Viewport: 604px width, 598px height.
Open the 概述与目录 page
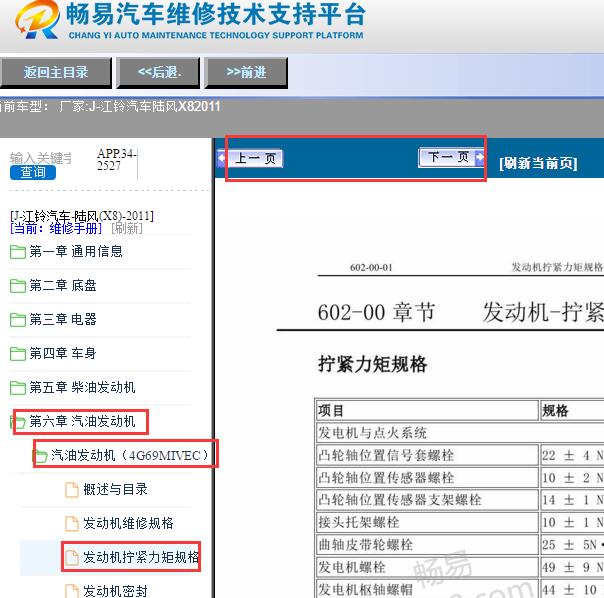pyautogui.click(x=116, y=489)
